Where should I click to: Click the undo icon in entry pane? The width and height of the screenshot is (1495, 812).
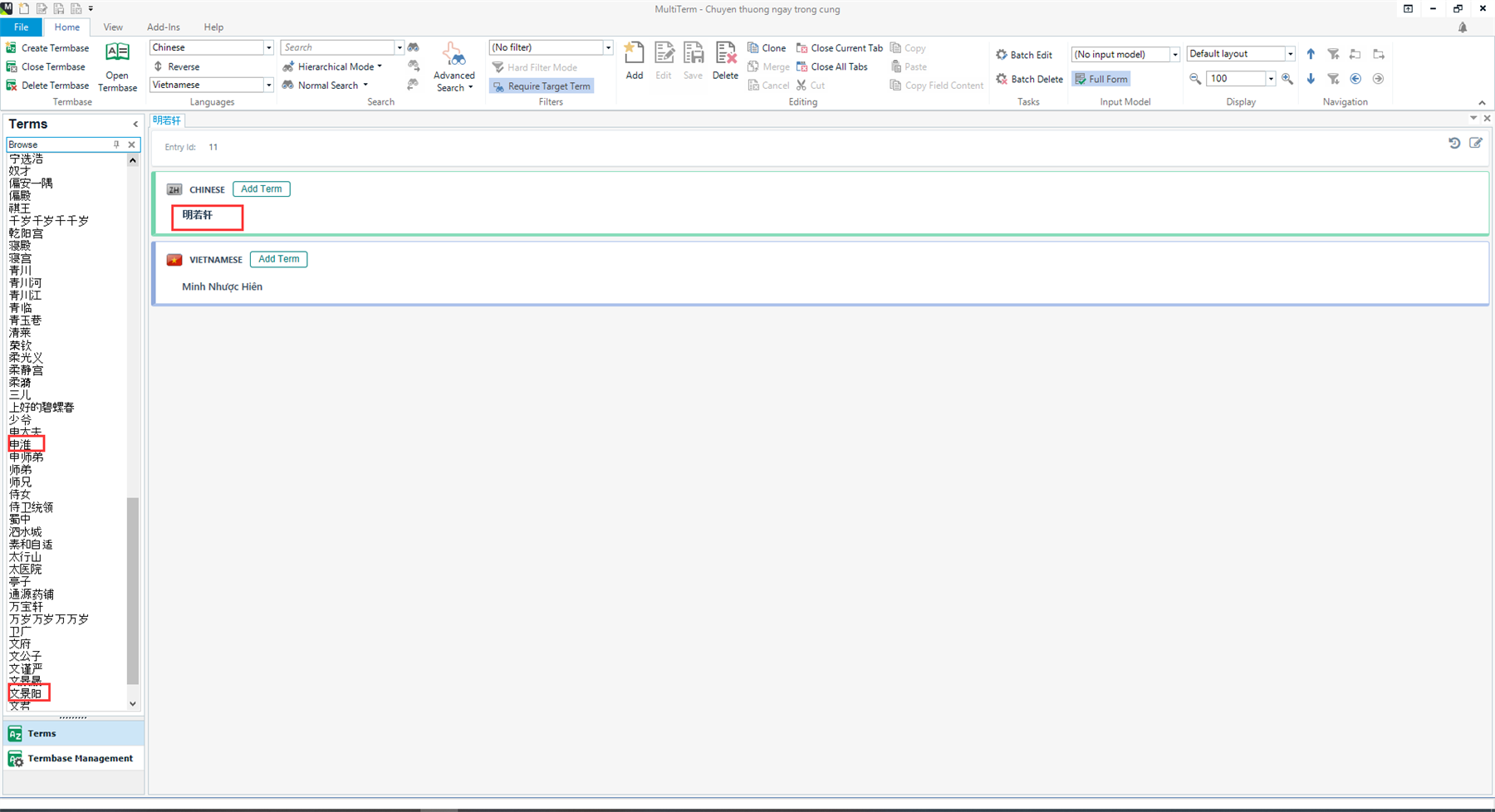(1454, 143)
